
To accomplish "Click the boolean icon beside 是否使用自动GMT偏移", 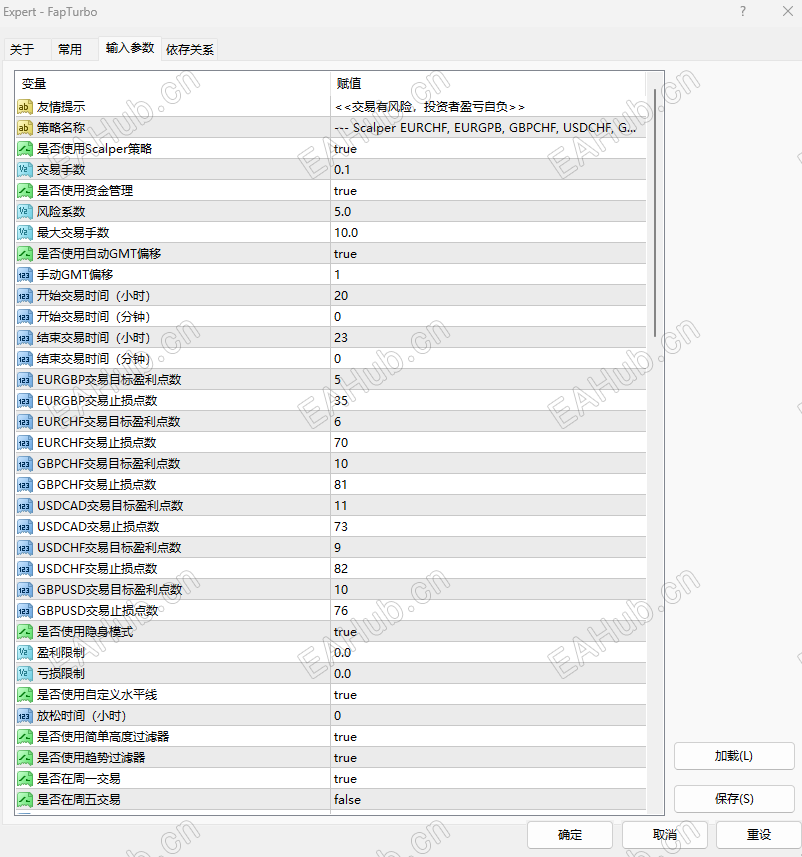I will coord(25,254).
